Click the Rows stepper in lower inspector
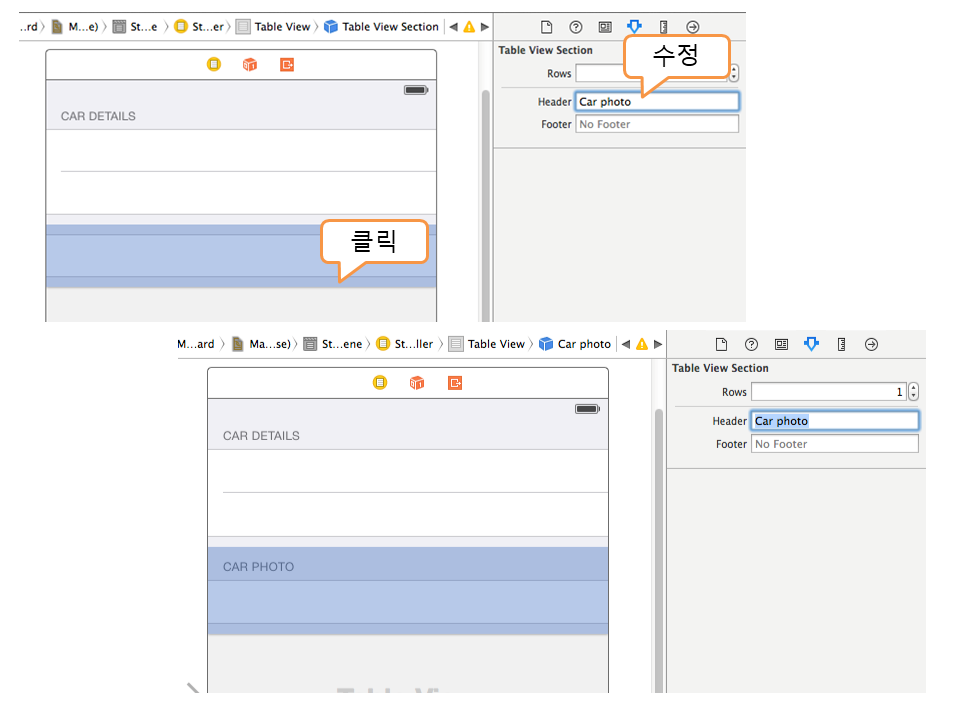The image size is (960, 720). (913, 392)
